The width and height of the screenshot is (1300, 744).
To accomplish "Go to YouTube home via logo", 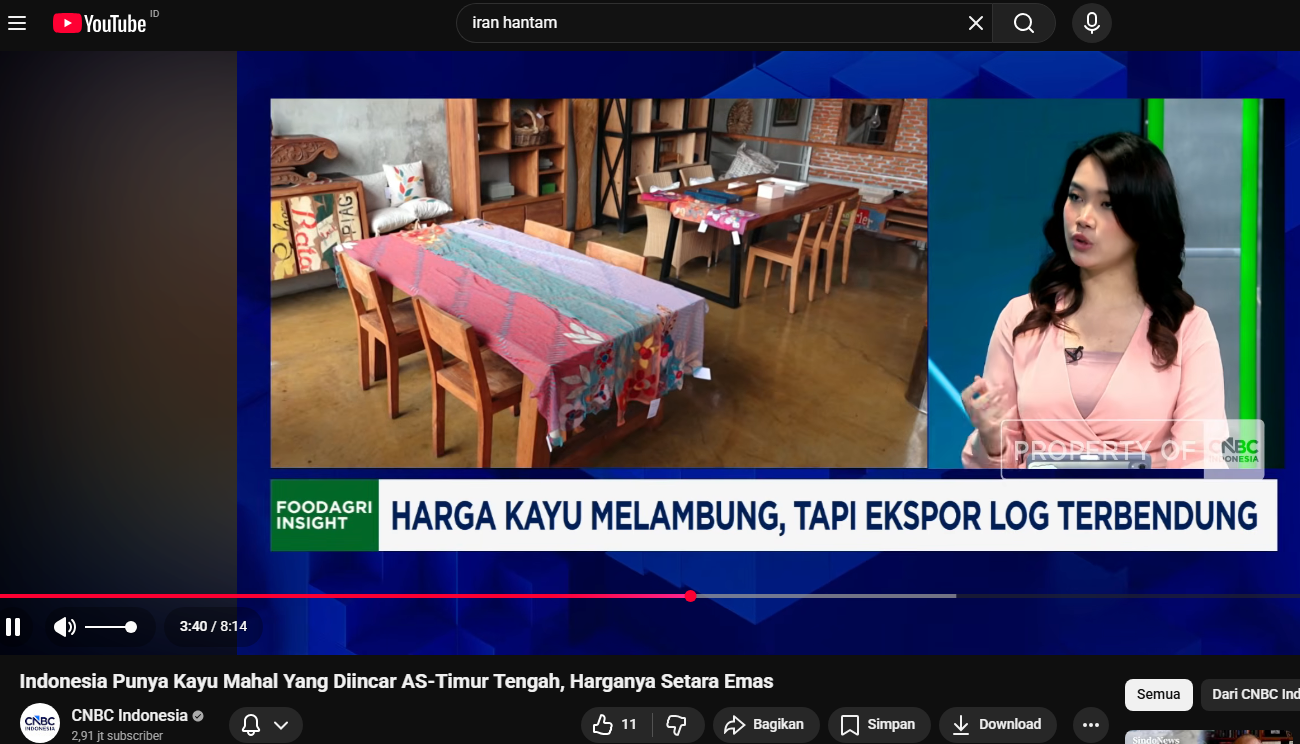I will [x=100, y=23].
